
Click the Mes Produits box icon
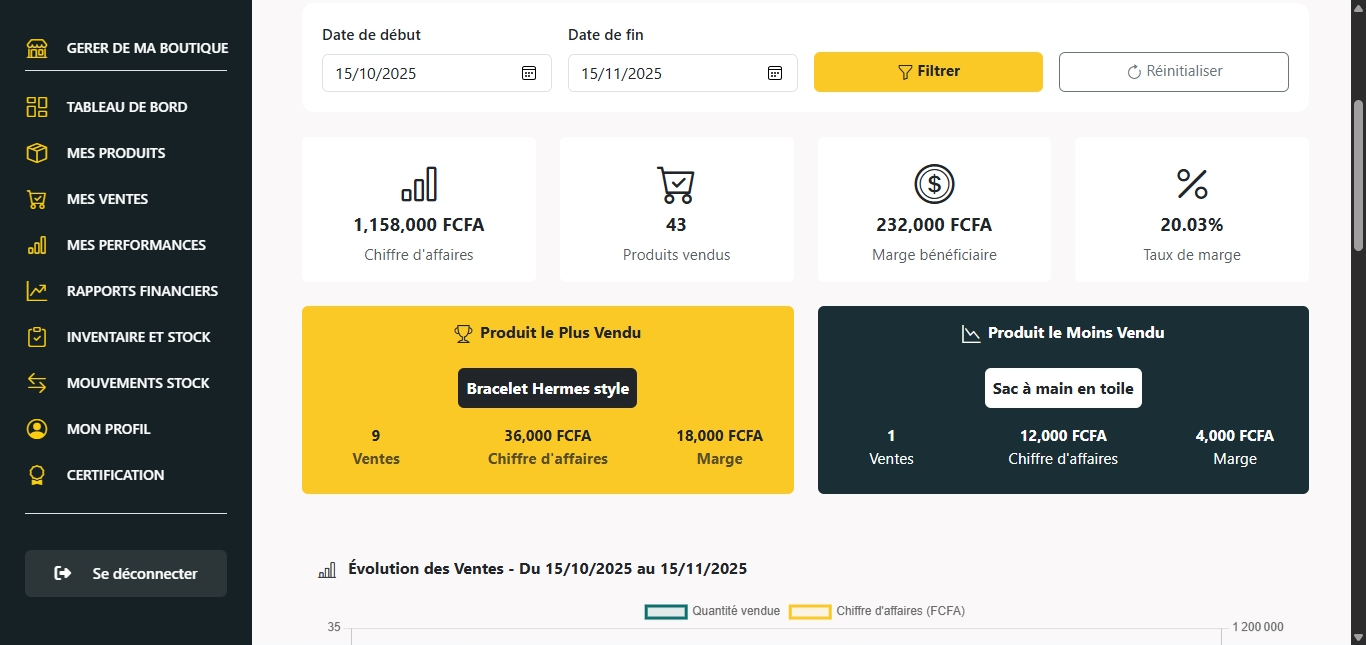(x=37, y=153)
